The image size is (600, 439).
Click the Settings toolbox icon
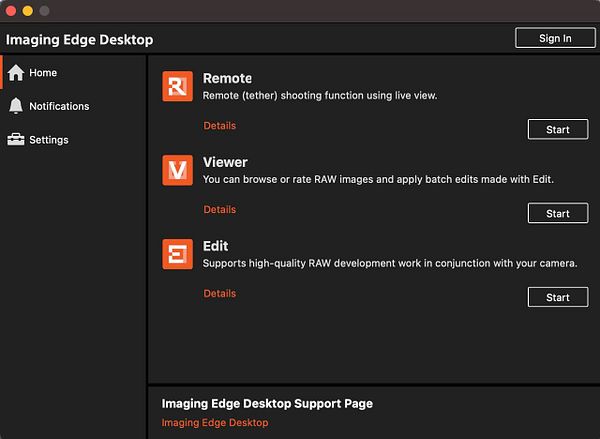tap(16, 140)
